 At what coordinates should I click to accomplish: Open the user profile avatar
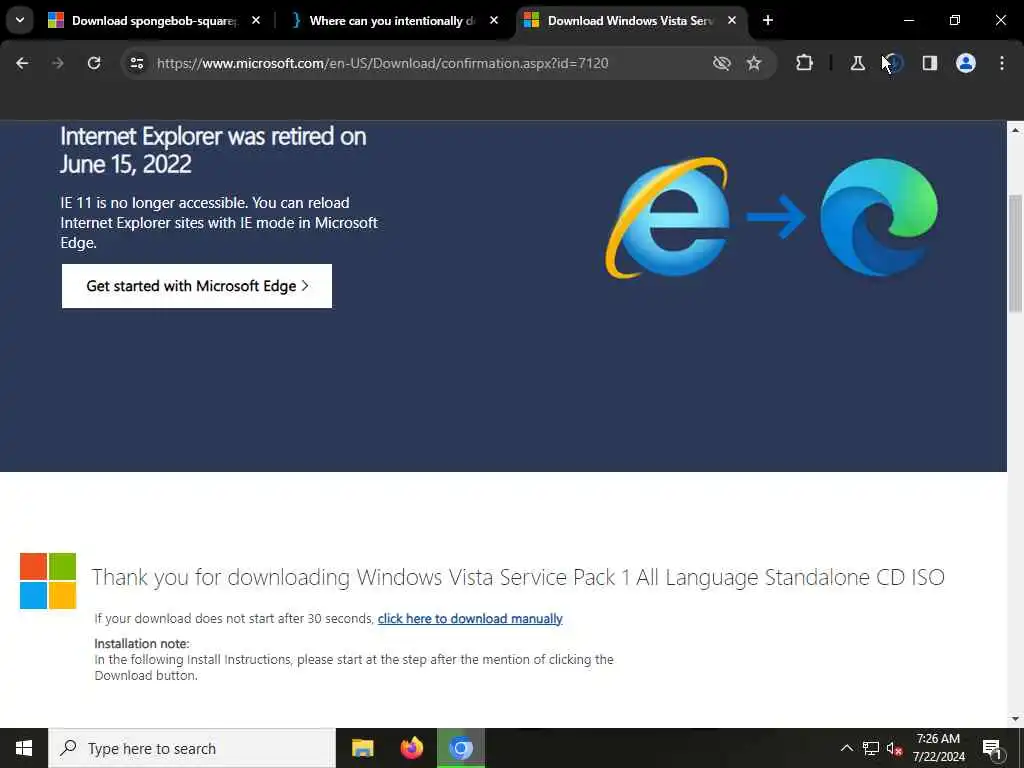(966, 63)
